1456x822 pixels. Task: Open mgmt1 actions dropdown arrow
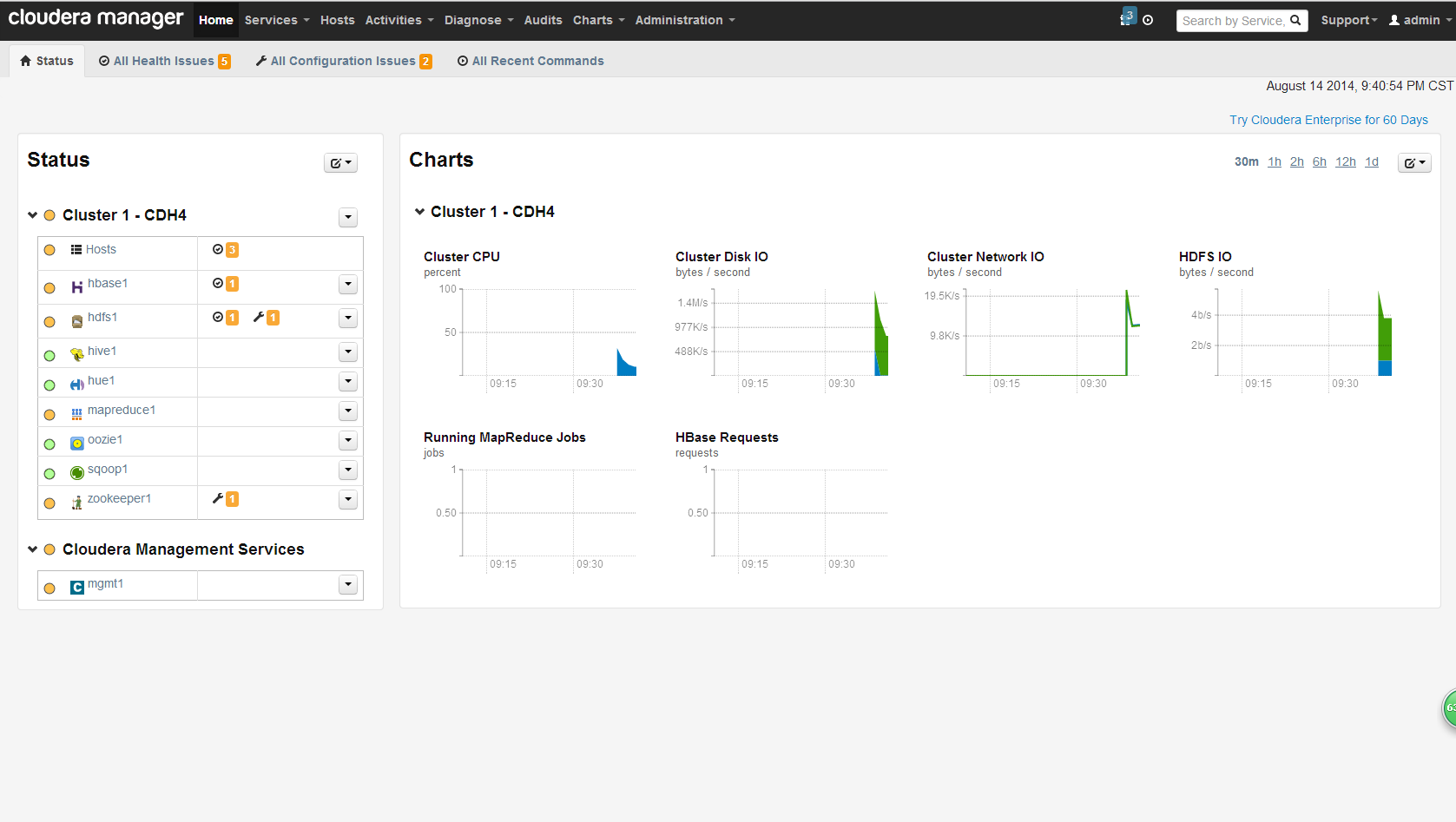[348, 584]
